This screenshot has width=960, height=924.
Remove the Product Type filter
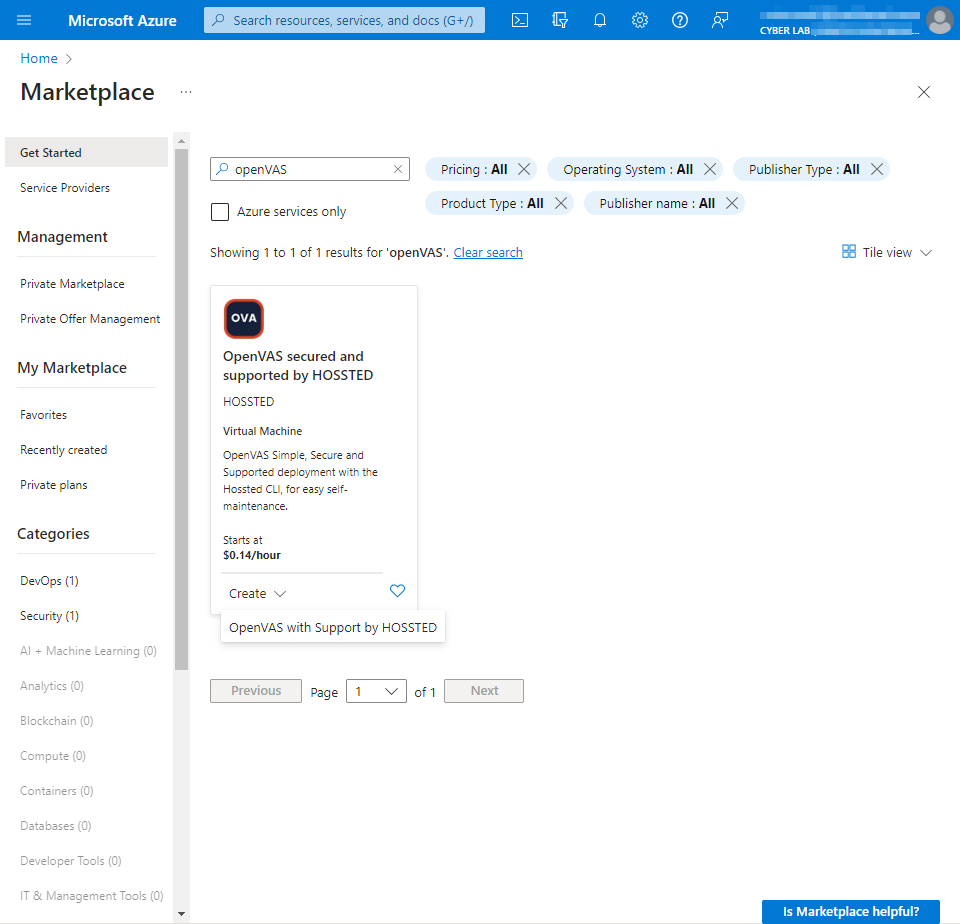click(561, 203)
